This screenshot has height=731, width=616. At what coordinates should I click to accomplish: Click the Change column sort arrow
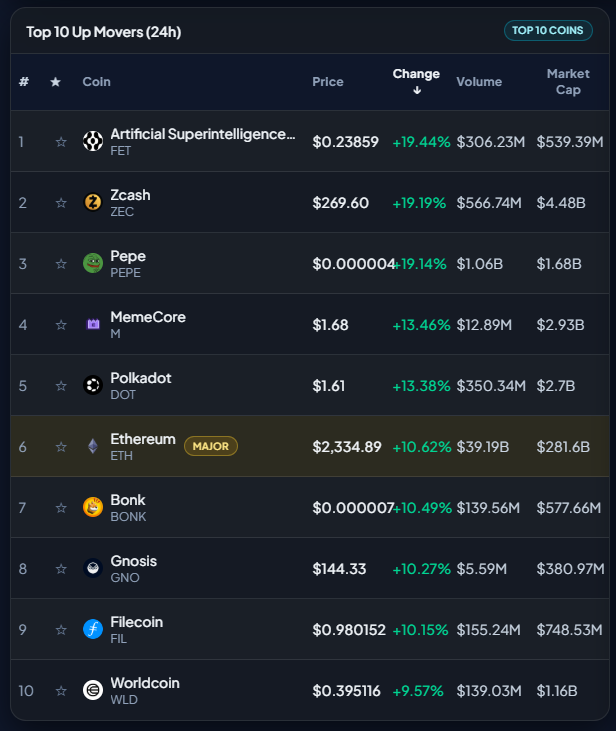417,90
